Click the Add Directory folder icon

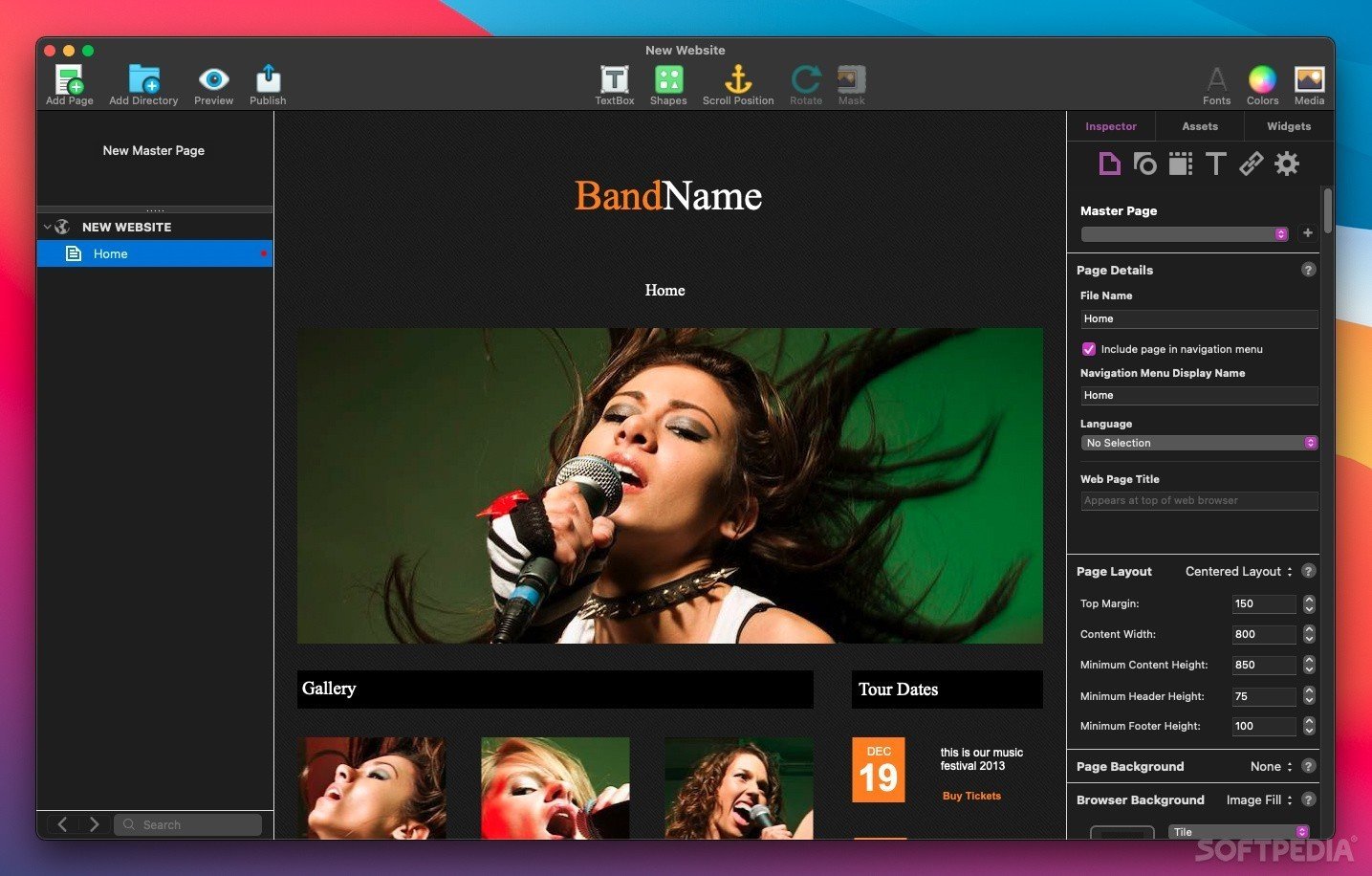coord(143,79)
